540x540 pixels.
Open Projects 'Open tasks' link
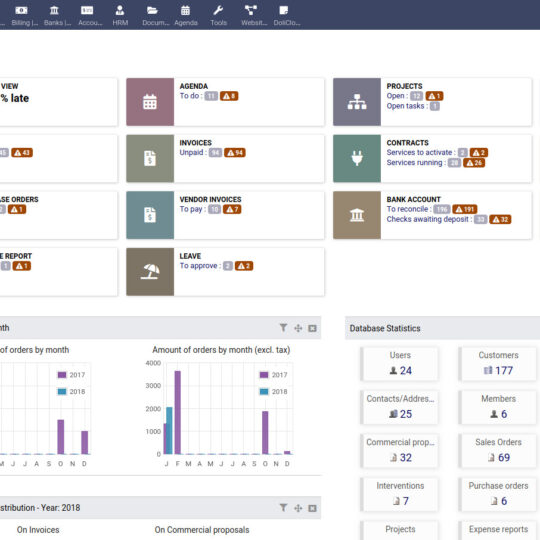(407, 106)
